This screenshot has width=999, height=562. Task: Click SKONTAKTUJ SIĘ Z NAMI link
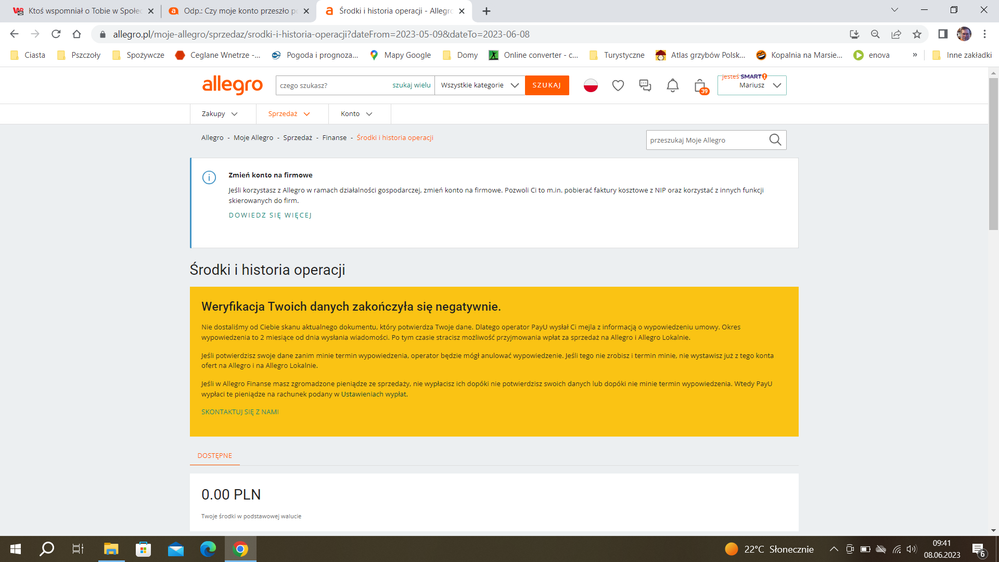click(x=240, y=412)
